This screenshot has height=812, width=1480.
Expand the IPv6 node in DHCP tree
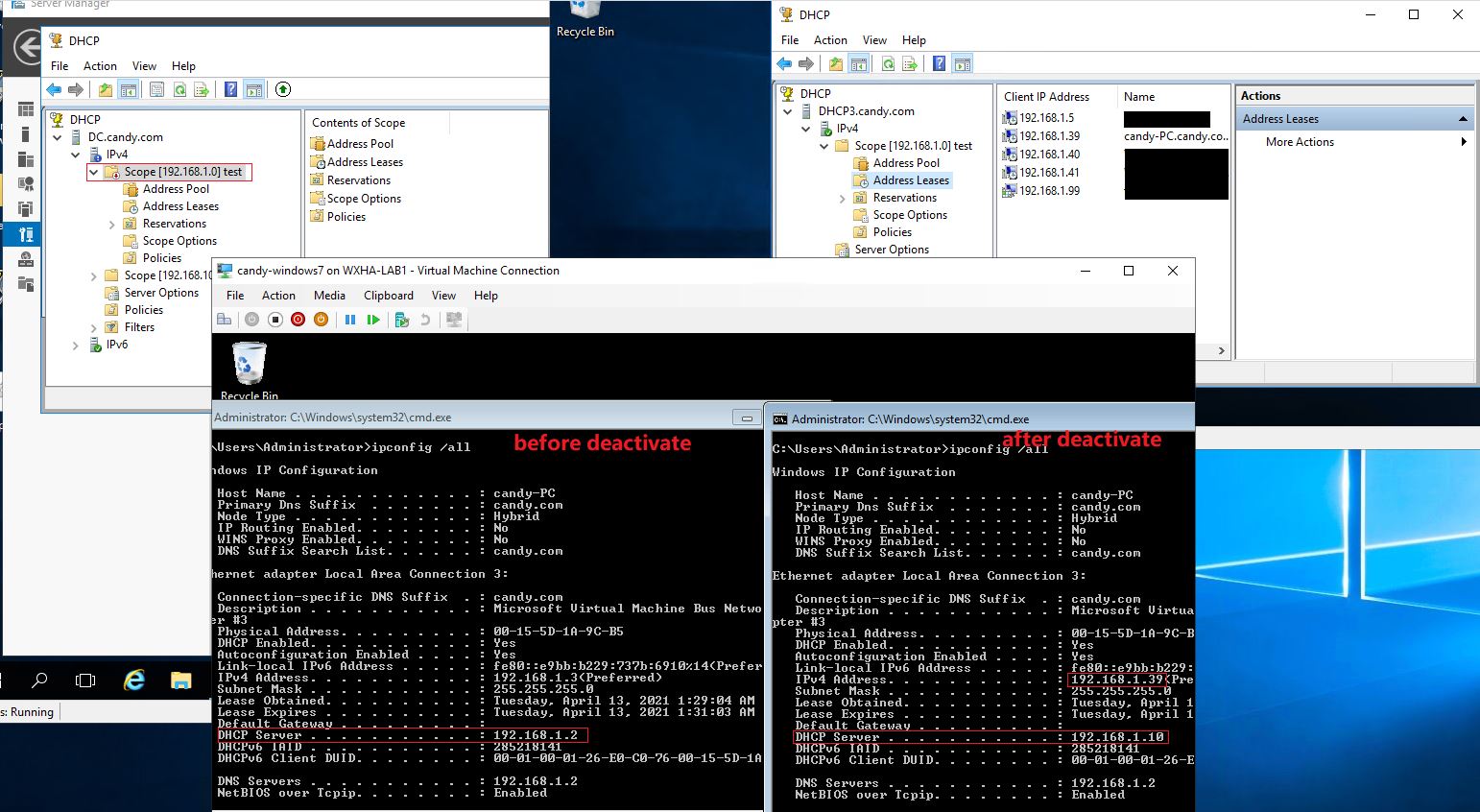[x=75, y=345]
